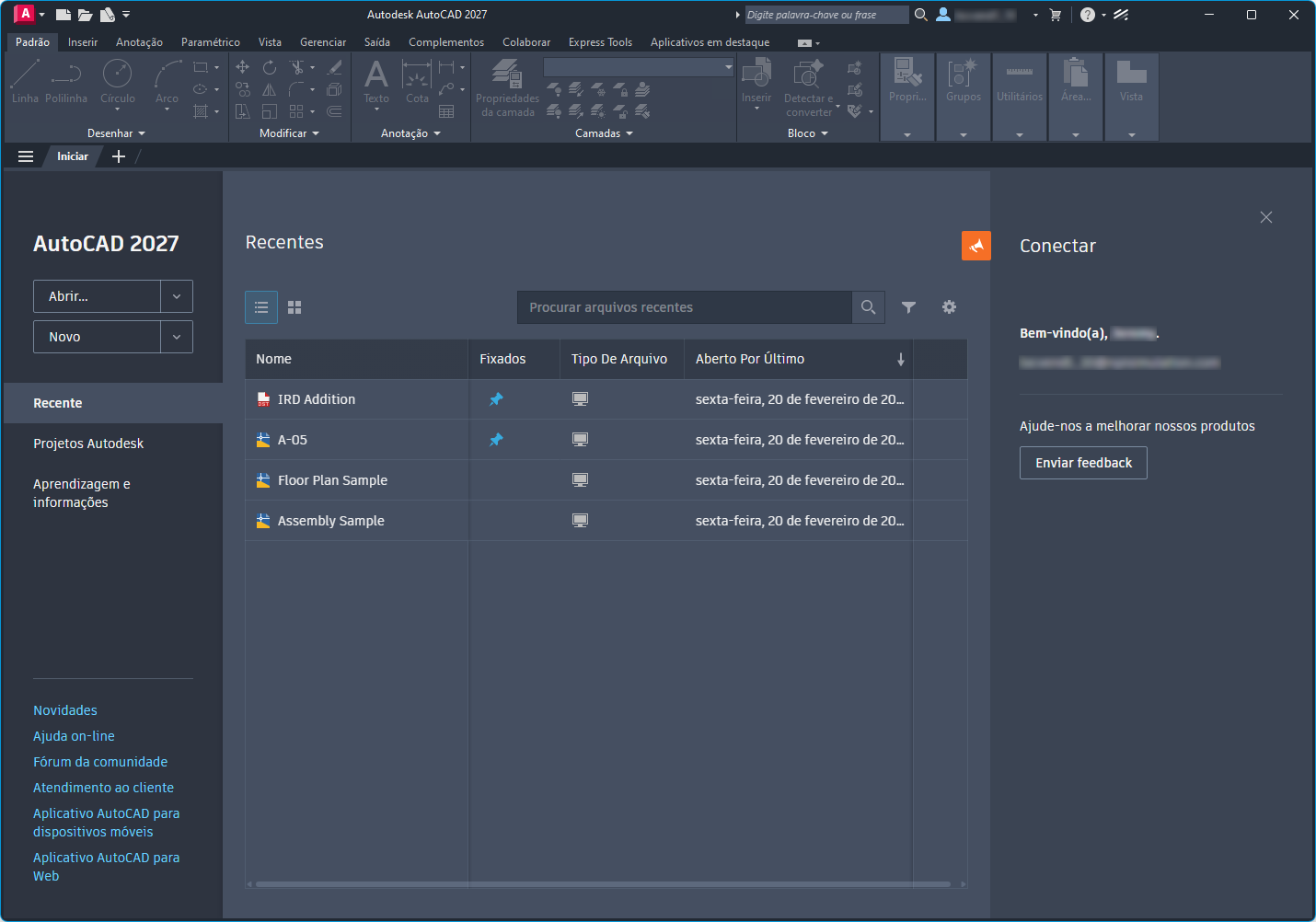
Task: Open the Autodesk App Store cart icon
Action: point(1056,15)
